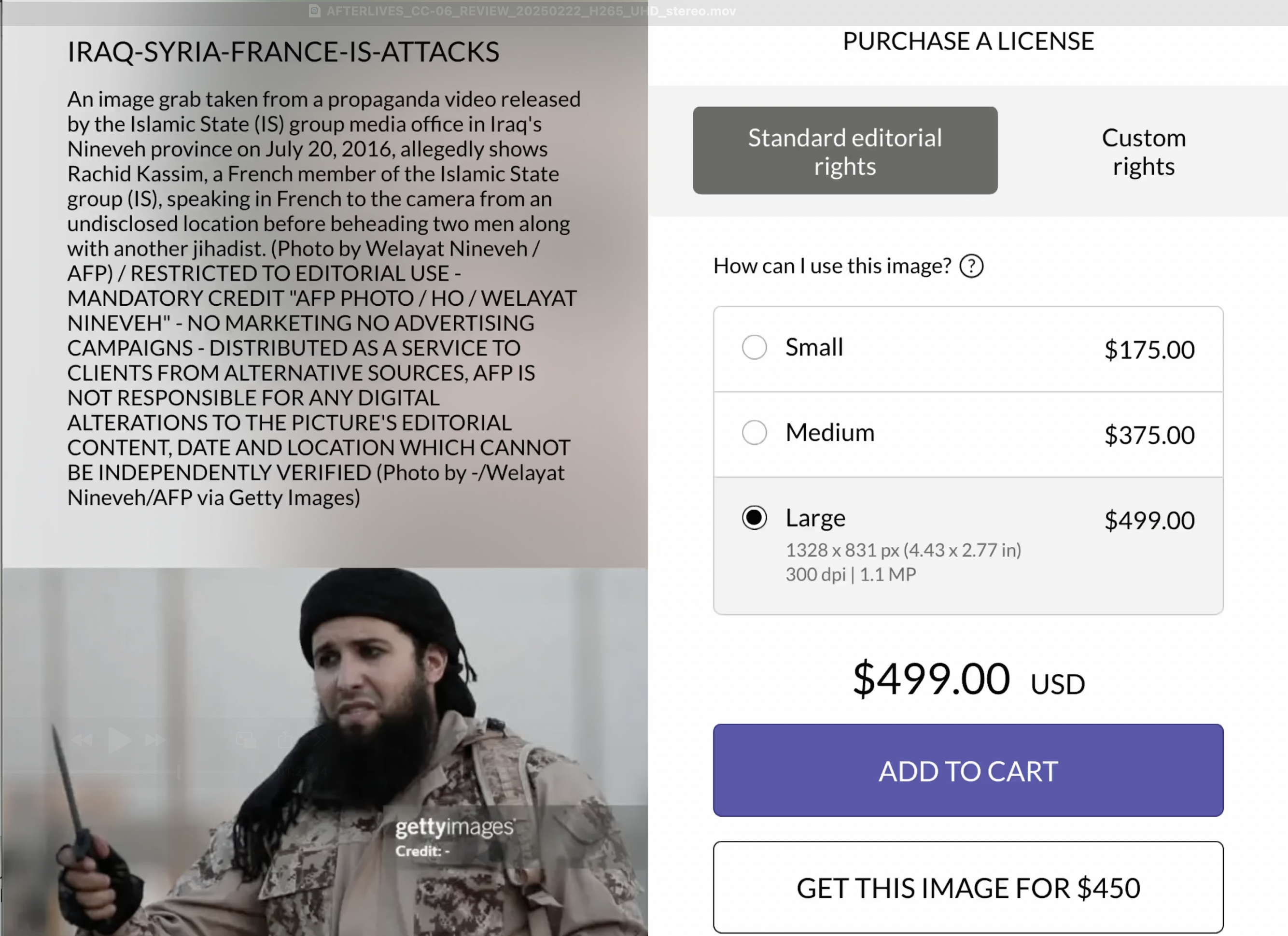
Task: Open the share icon in the player
Action: point(285,739)
